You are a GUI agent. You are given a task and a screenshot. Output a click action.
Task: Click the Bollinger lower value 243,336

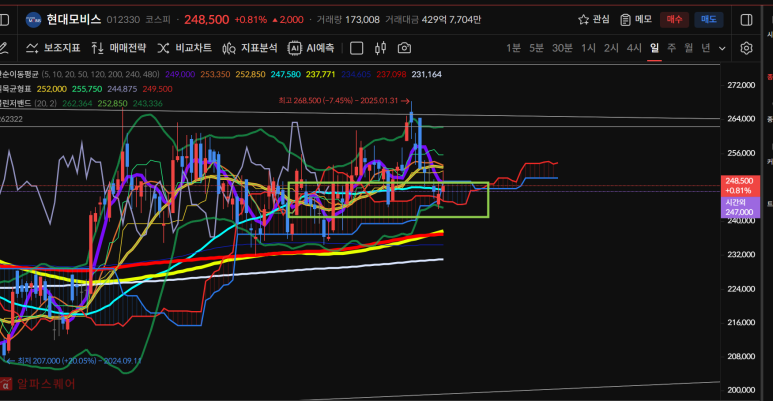click(x=147, y=104)
